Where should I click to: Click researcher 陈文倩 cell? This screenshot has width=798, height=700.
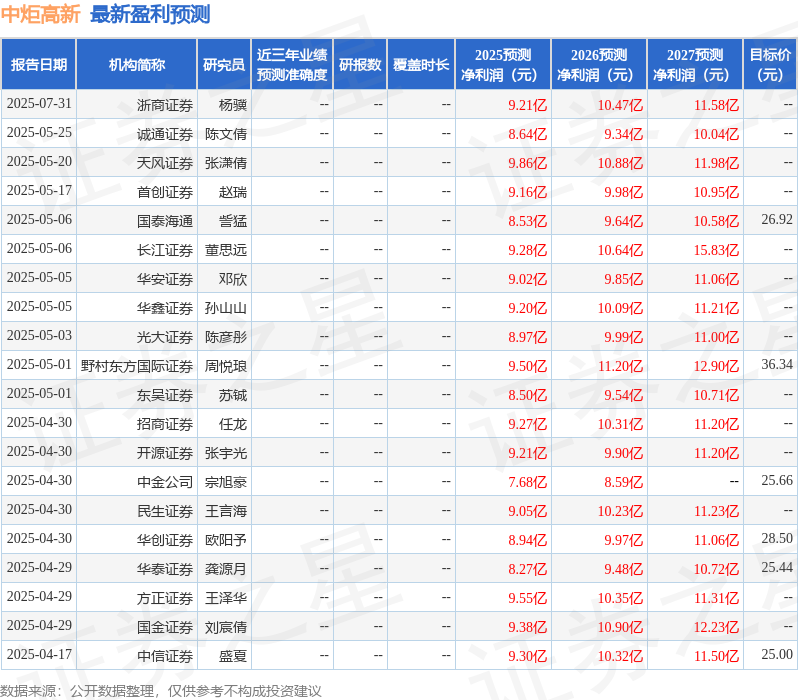pyautogui.click(x=226, y=134)
